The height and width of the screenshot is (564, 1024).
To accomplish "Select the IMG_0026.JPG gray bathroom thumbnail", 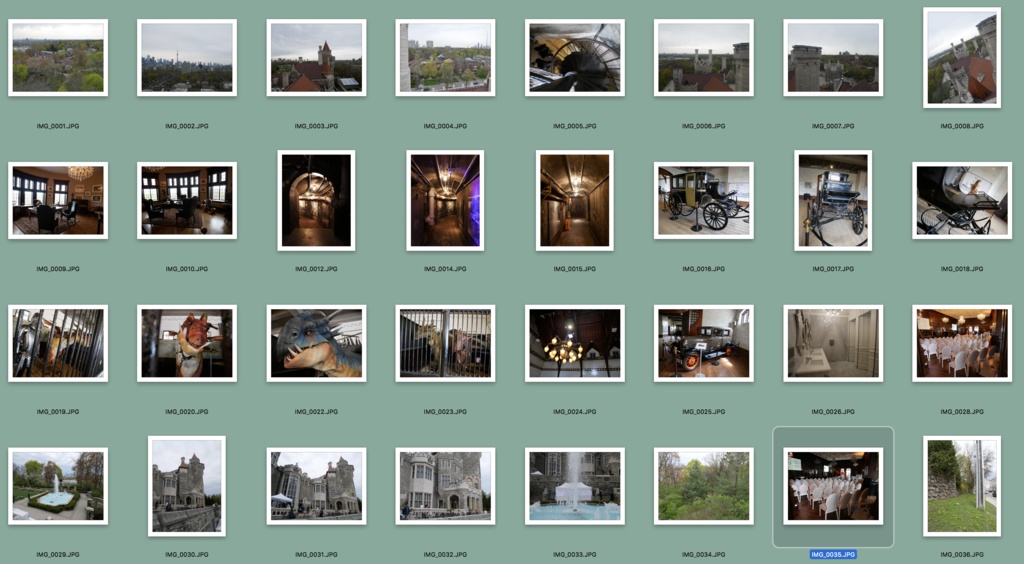I will (833, 343).
